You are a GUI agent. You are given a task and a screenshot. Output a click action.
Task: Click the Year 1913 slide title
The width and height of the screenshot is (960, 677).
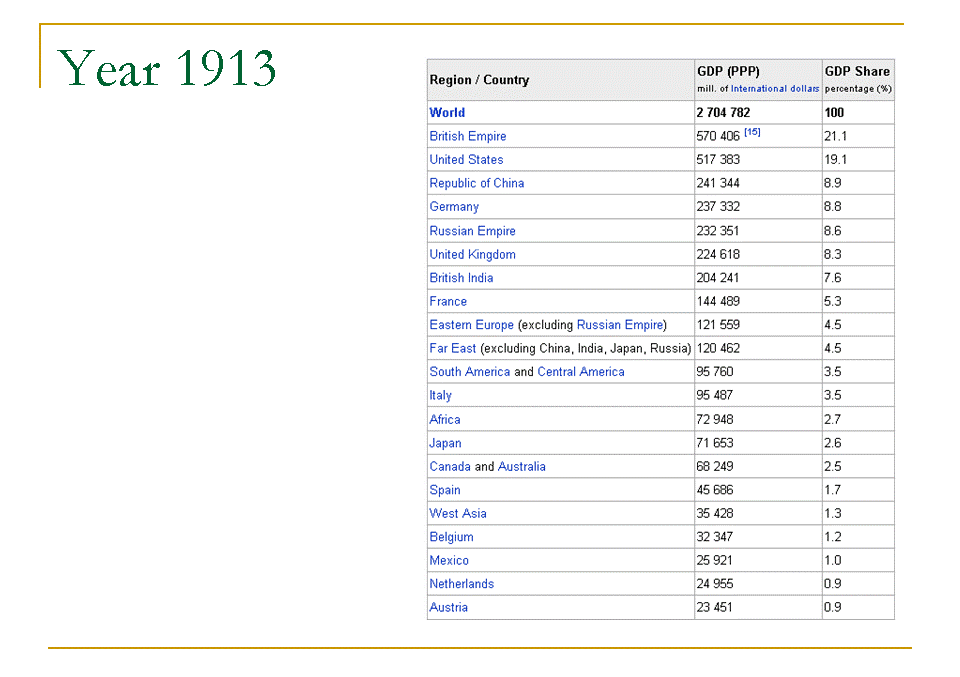[167, 69]
